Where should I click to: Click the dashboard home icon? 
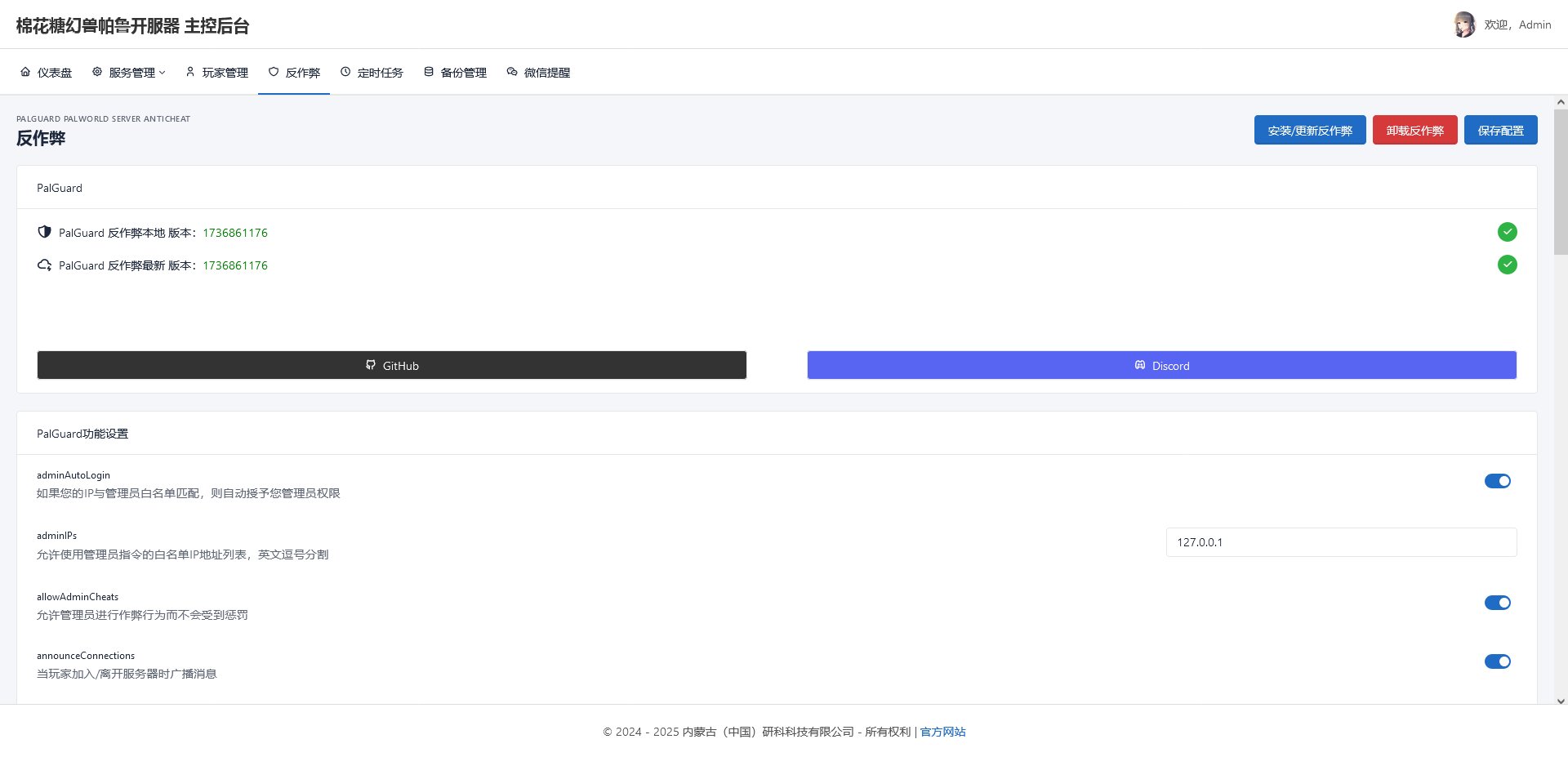[25, 72]
